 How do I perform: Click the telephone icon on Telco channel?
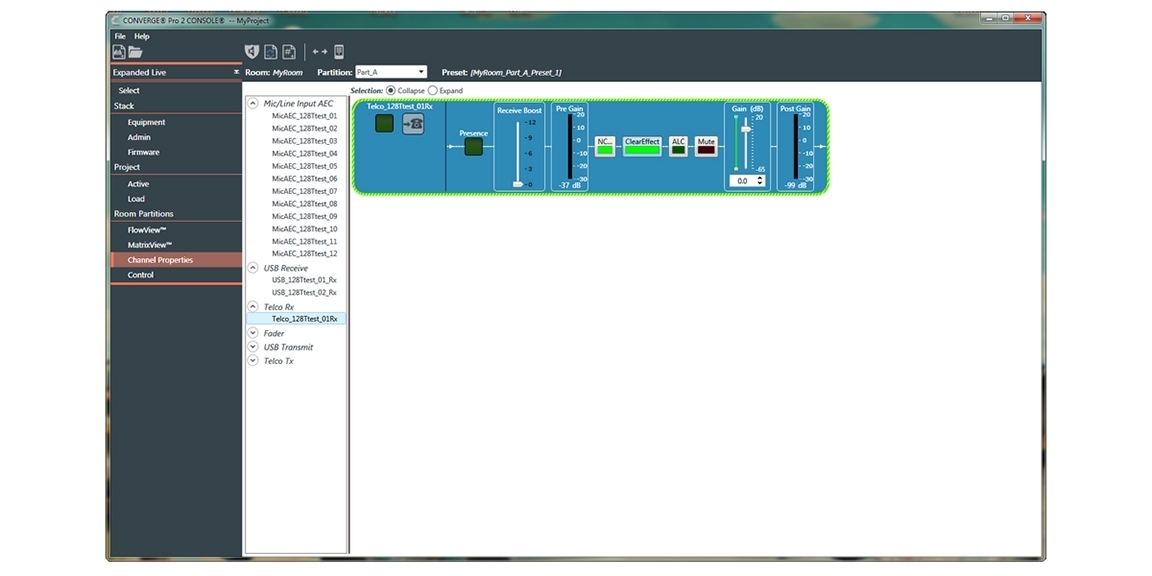413,124
